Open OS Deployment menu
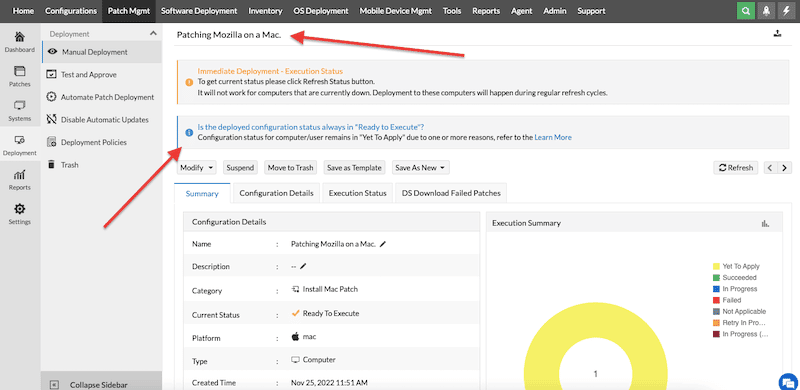Viewport: 800px width, 390px height. tap(321, 11)
